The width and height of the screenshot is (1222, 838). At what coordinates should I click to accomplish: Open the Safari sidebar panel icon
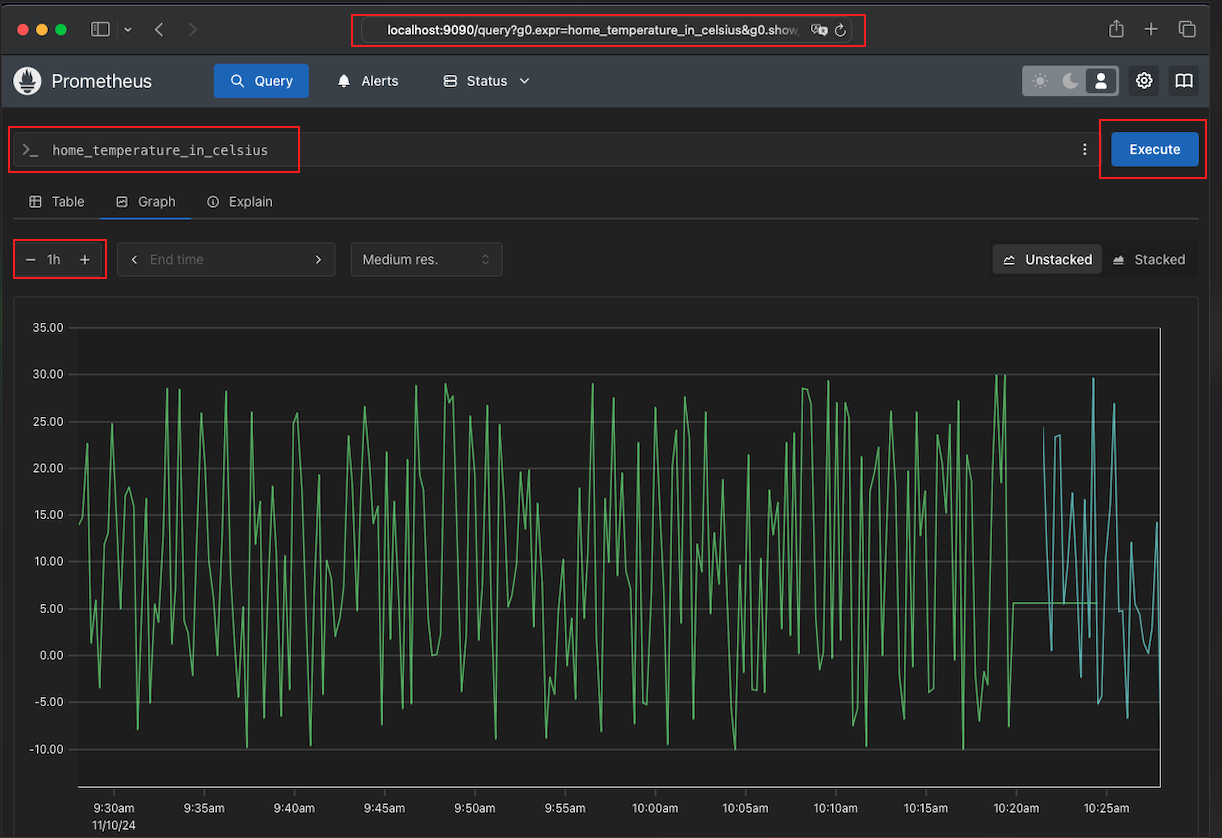(100, 30)
